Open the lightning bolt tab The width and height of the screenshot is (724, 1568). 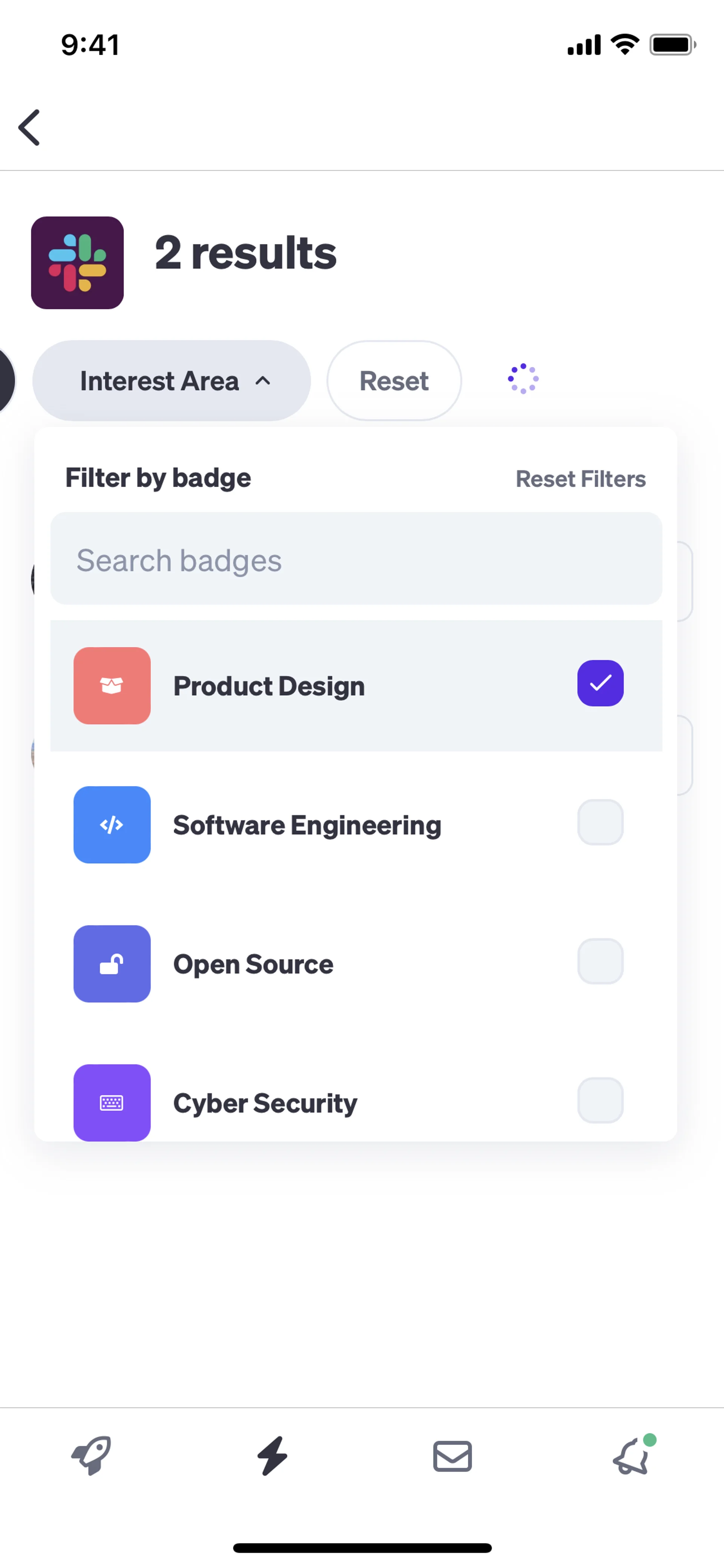(x=272, y=1455)
